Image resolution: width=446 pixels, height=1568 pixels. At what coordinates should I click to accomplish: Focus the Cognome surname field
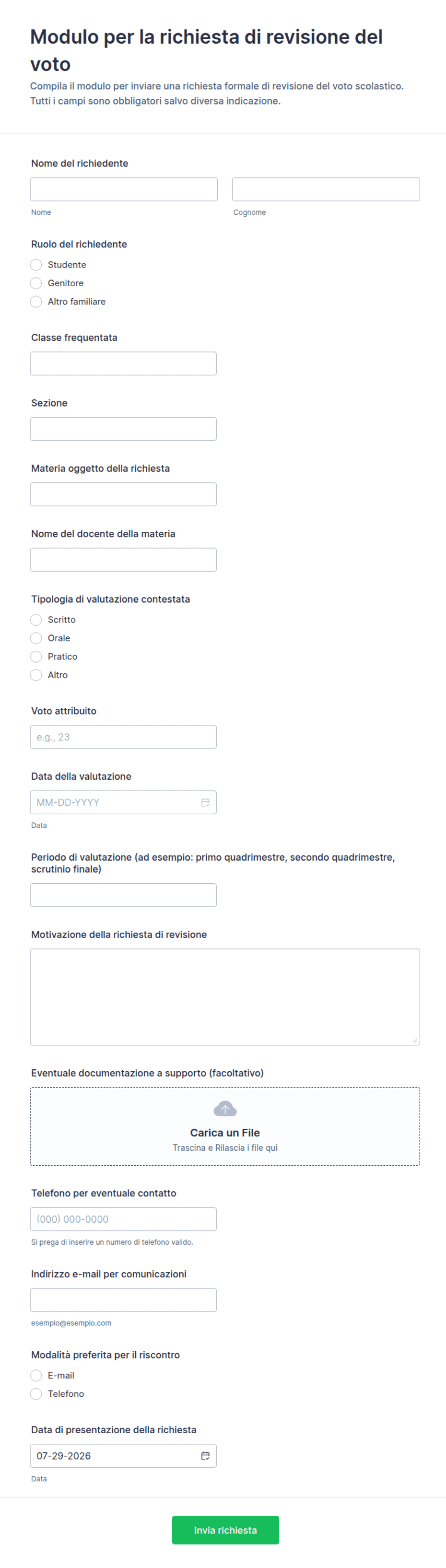point(326,189)
